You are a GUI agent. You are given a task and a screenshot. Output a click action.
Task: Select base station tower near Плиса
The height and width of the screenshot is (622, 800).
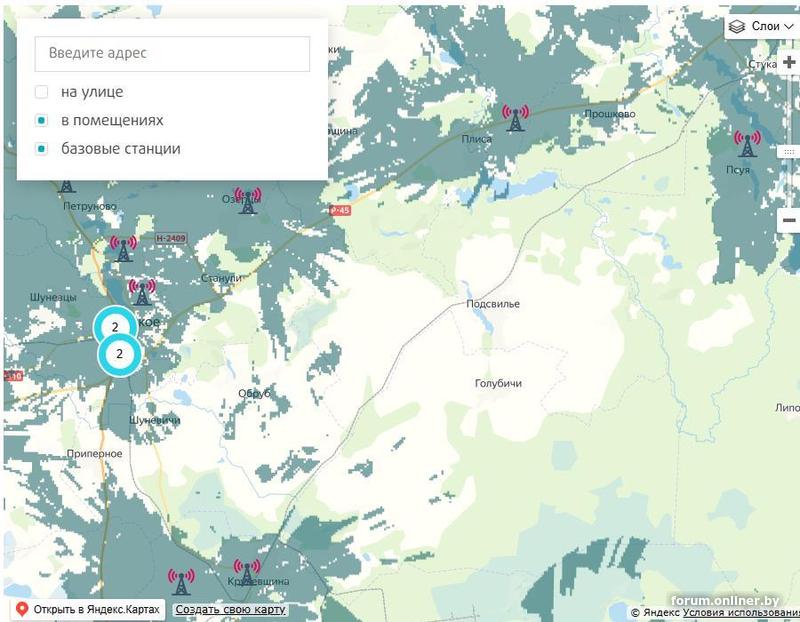[515, 118]
